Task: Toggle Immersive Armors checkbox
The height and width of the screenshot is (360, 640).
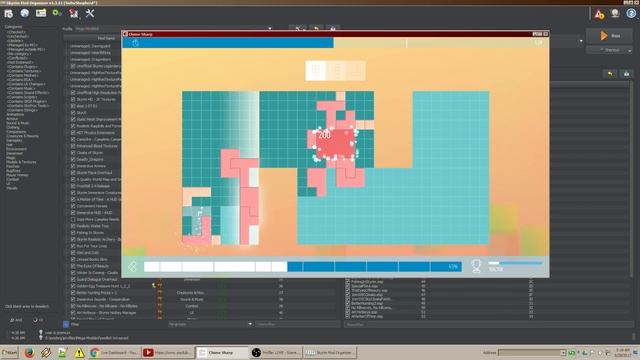Action: point(73,166)
